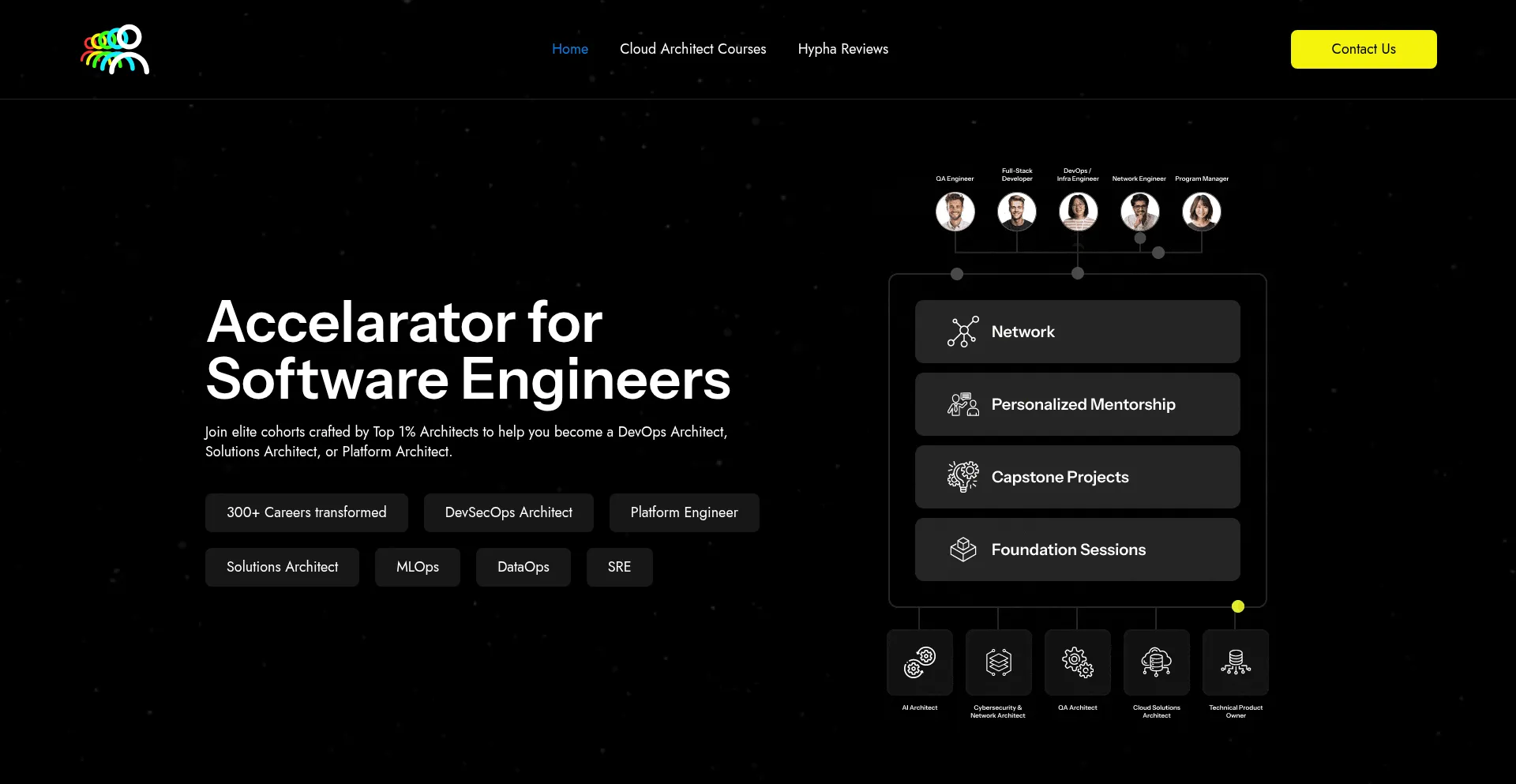Select the Program Manager avatar photo
The image size is (1516, 784).
point(1201,212)
